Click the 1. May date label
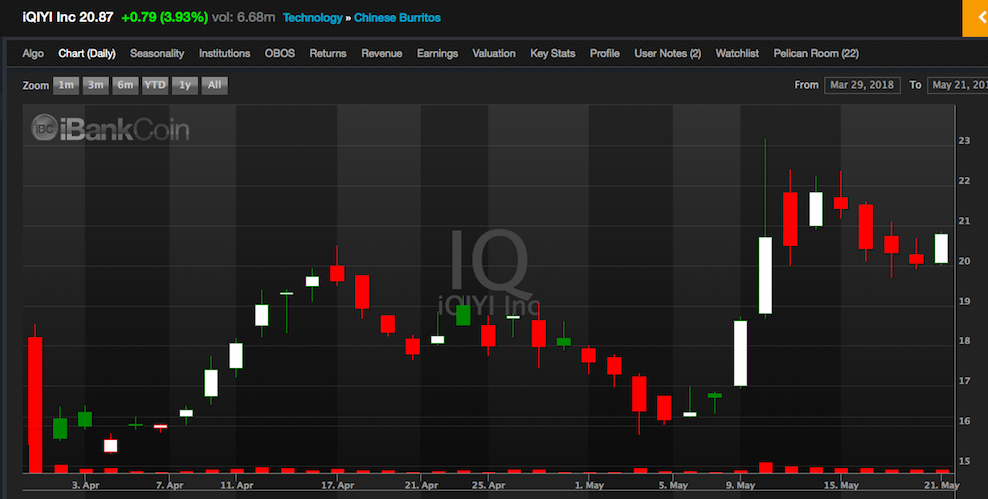Image resolution: width=988 pixels, height=499 pixels. [x=590, y=485]
